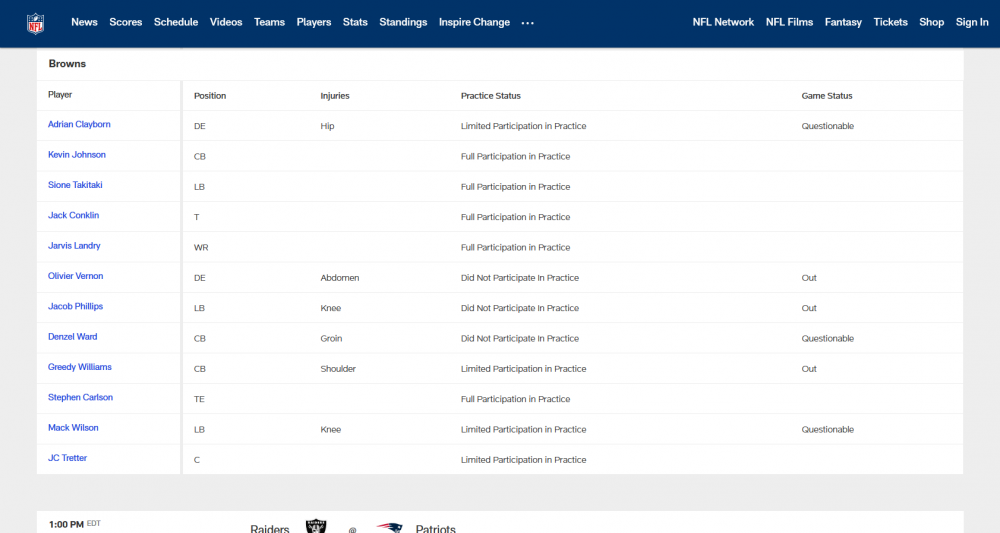
Task: Click the Position column header
Action: 210,96
